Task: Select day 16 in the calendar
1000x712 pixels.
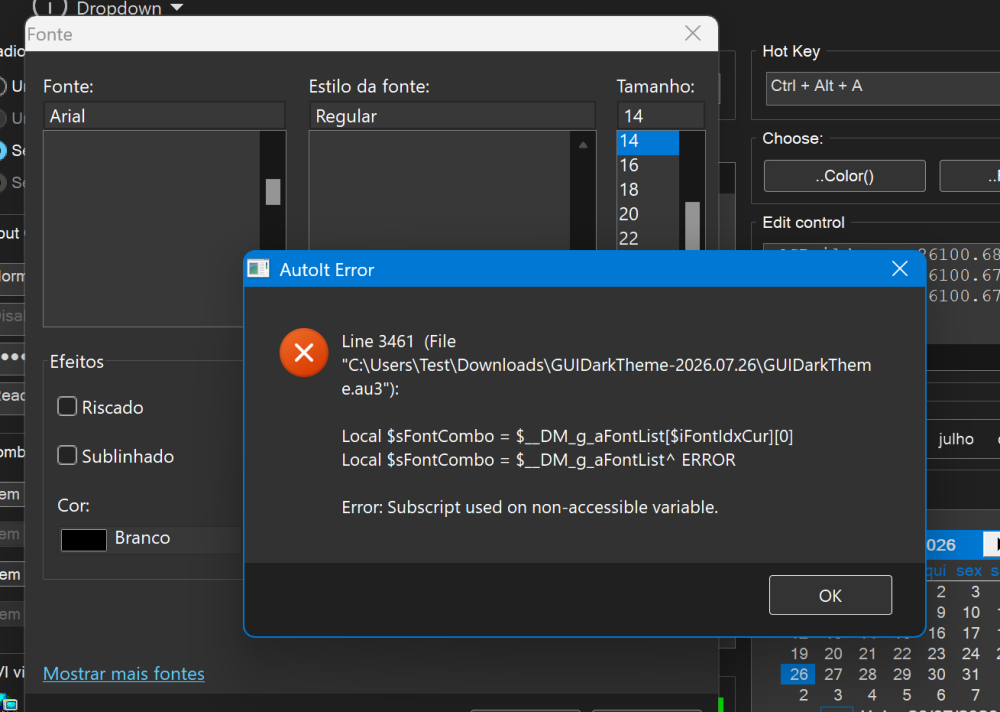Action: [x=936, y=633]
